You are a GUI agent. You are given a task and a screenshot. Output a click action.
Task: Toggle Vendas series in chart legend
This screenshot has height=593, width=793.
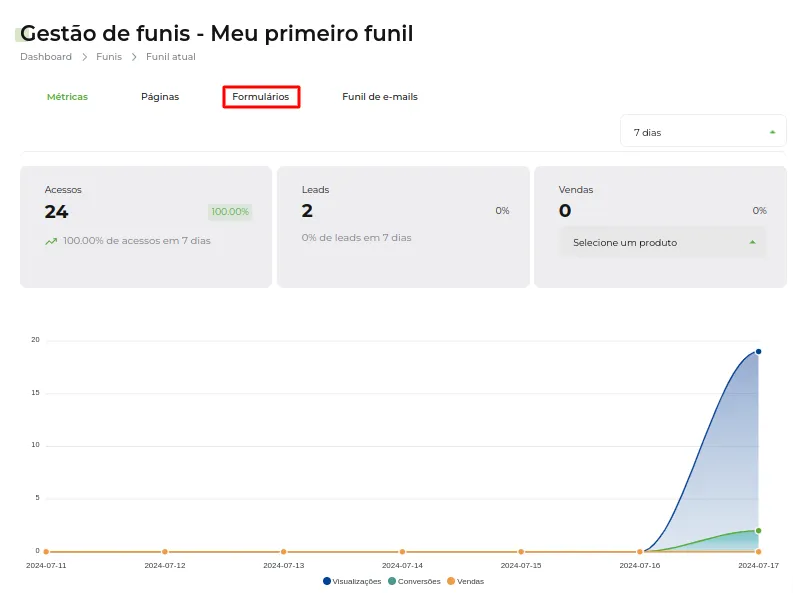tap(466, 581)
